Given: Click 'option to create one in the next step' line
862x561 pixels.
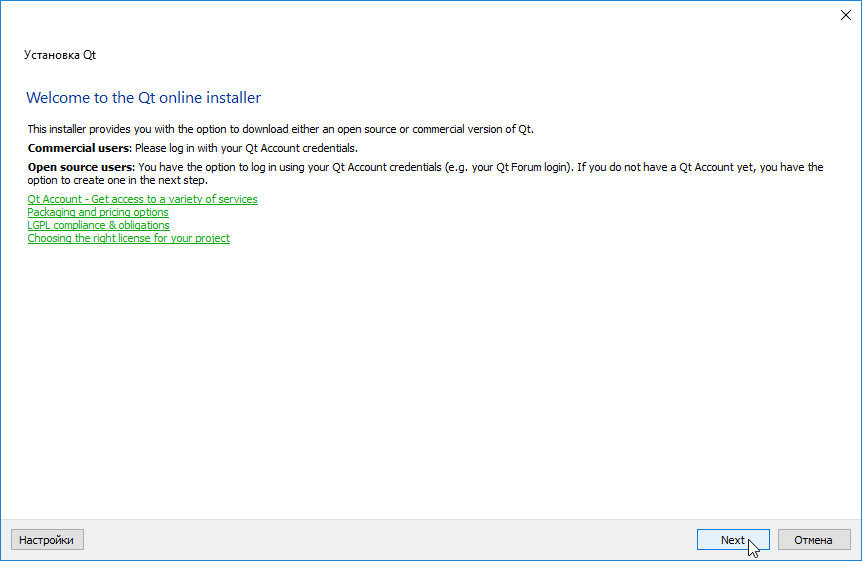Looking at the screenshot, I should coord(117,180).
